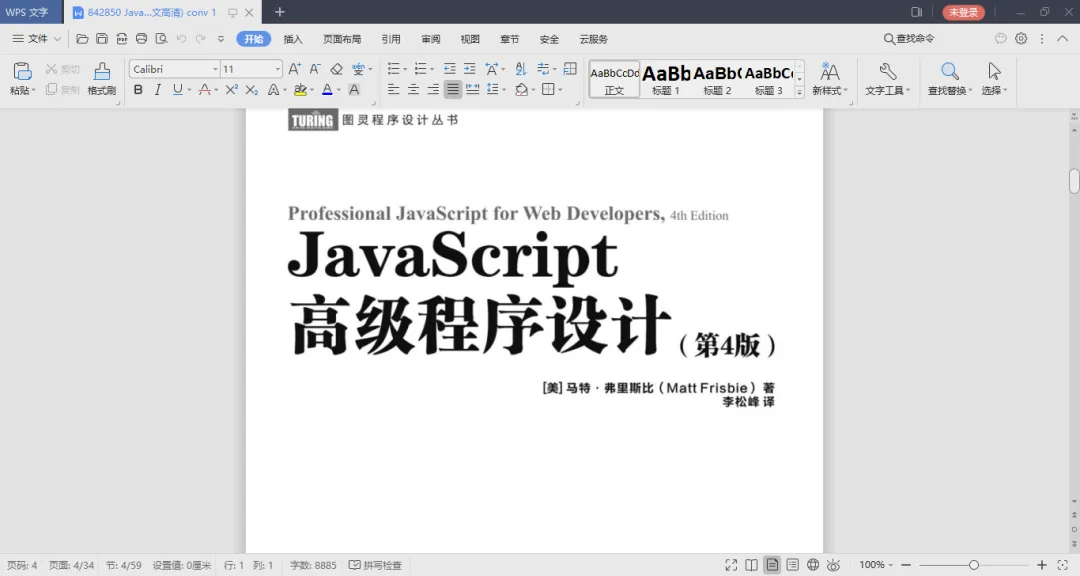Toggle bold formatting
The height and width of the screenshot is (576, 1080).
[138, 90]
